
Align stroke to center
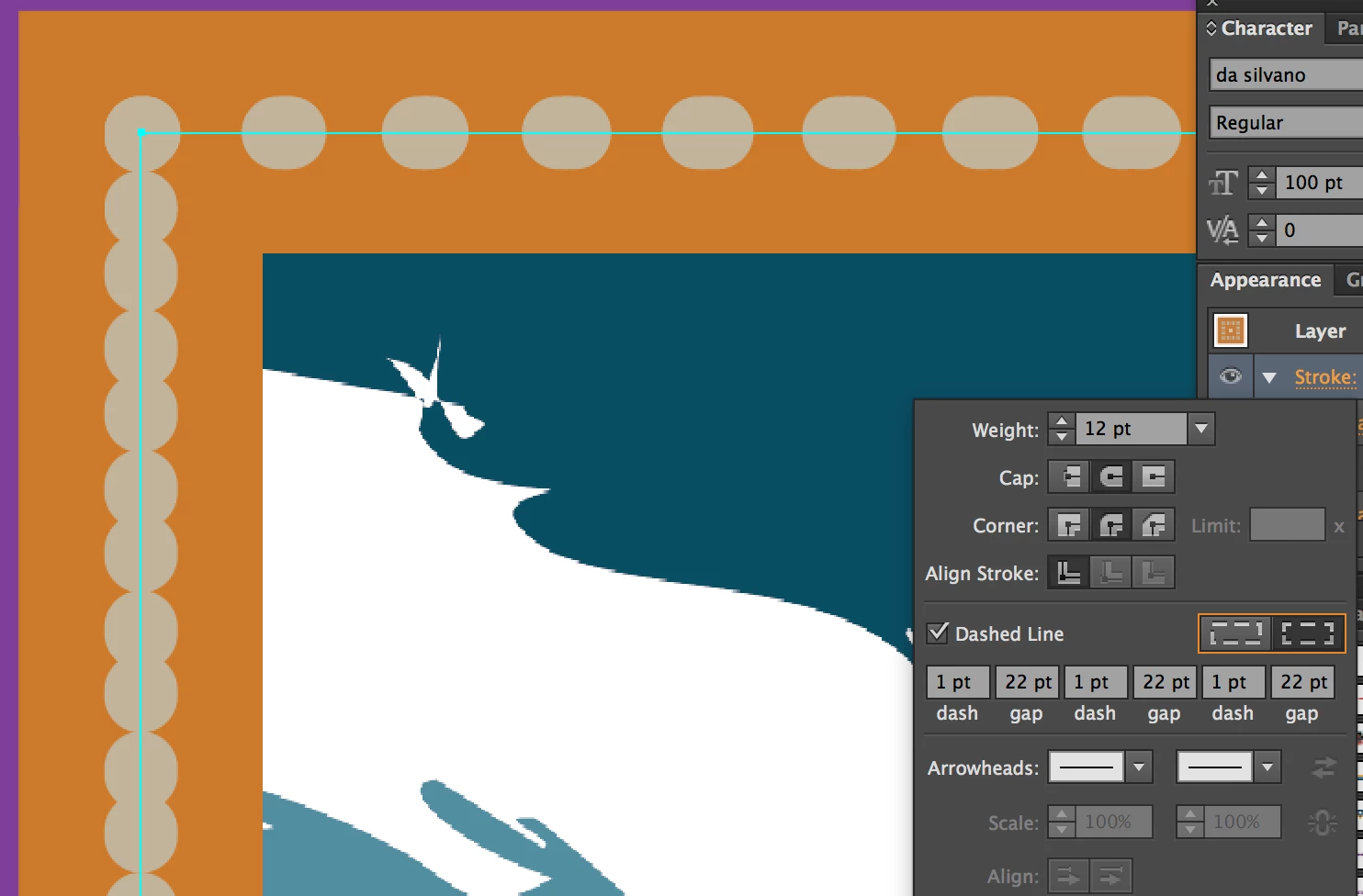(1069, 573)
